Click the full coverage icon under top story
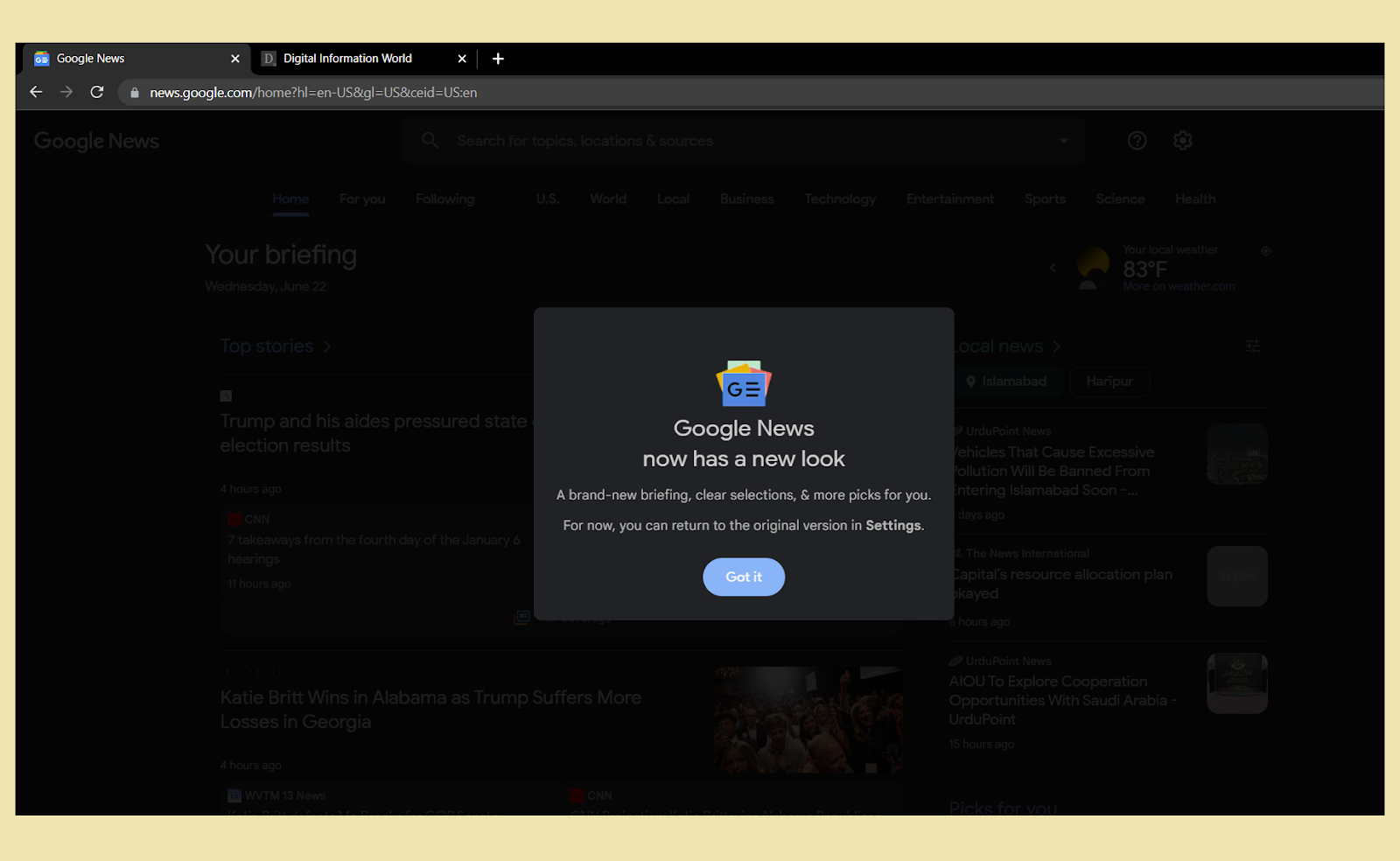The width and height of the screenshot is (1400, 861). point(521,617)
